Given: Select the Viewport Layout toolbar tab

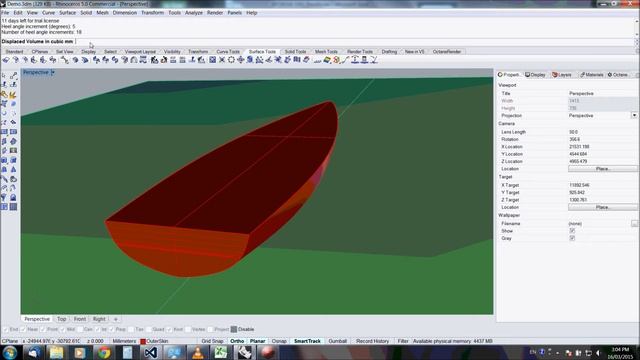Looking at the screenshot, I should pyautogui.click(x=140, y=51).
